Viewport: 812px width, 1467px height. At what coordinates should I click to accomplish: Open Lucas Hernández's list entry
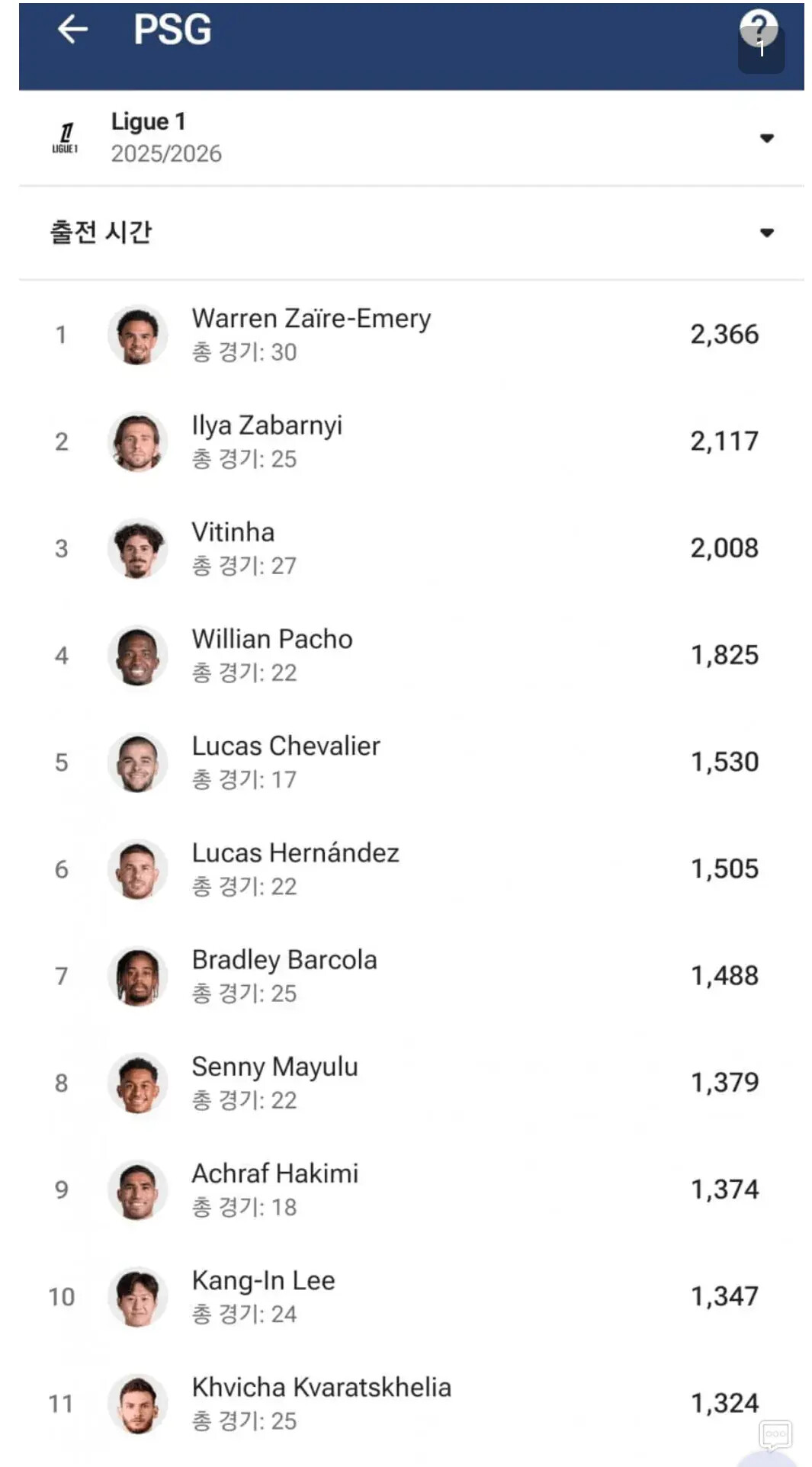pos(412,869)
